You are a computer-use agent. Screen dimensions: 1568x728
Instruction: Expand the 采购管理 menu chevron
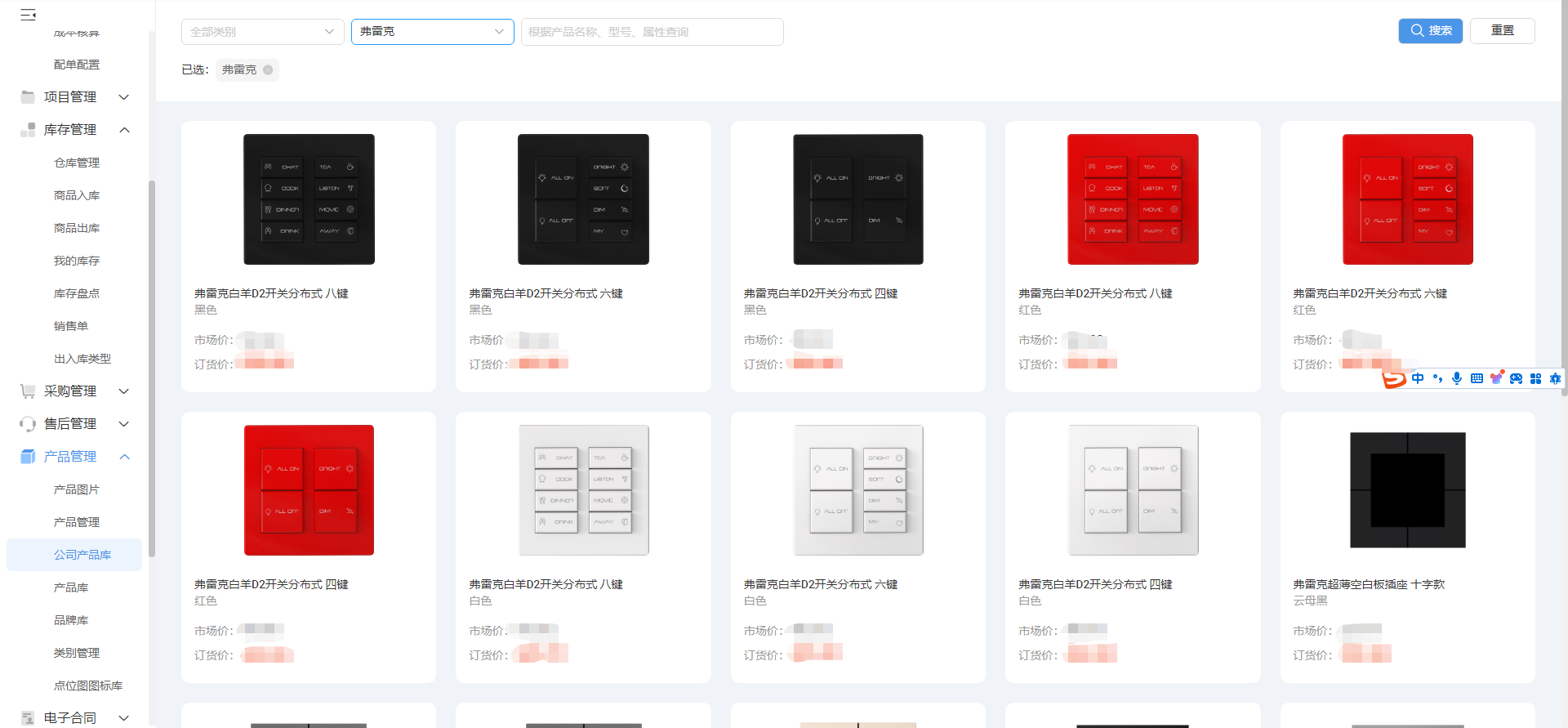coord(124,391)
